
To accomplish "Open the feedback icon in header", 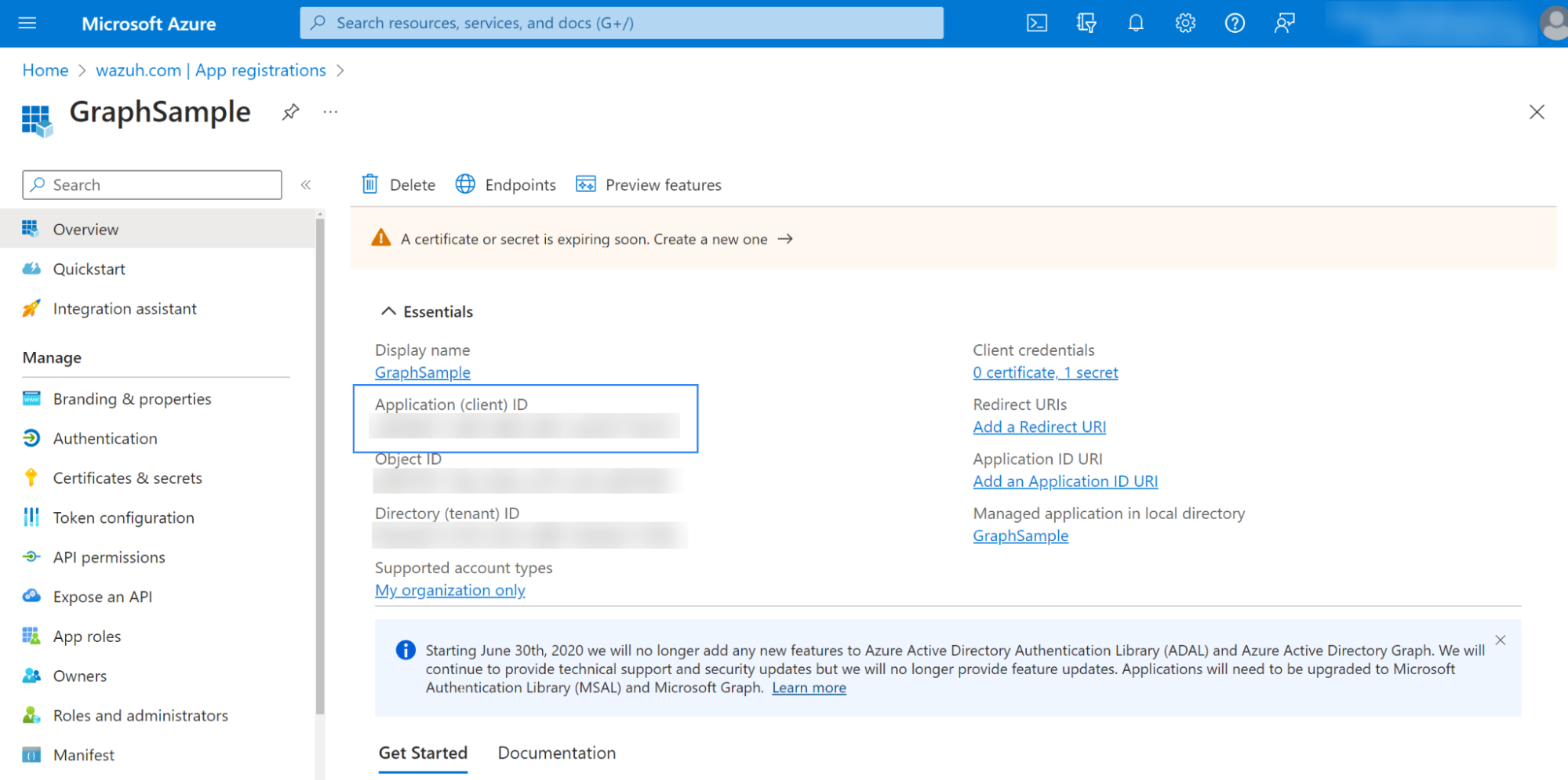I will click(x=1284, y=24).
